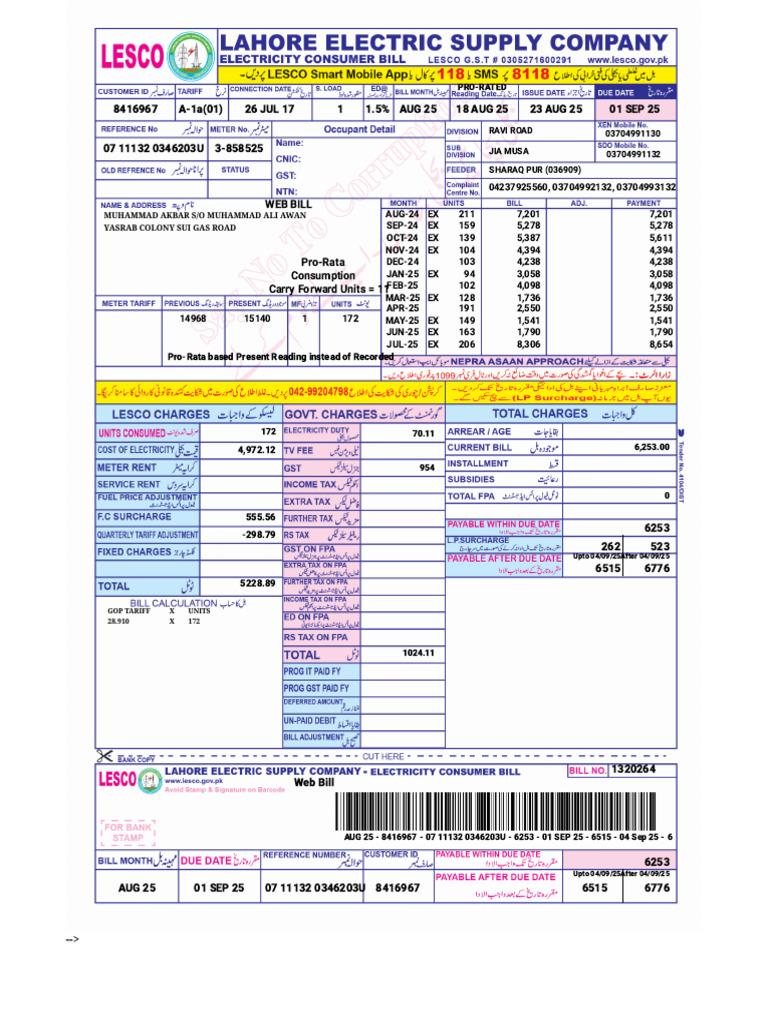The height and width of the screenshot is (1024, 768).
Task: Click 'JUL-25' payment value '8,654'
Action: [x=661, y=344]
